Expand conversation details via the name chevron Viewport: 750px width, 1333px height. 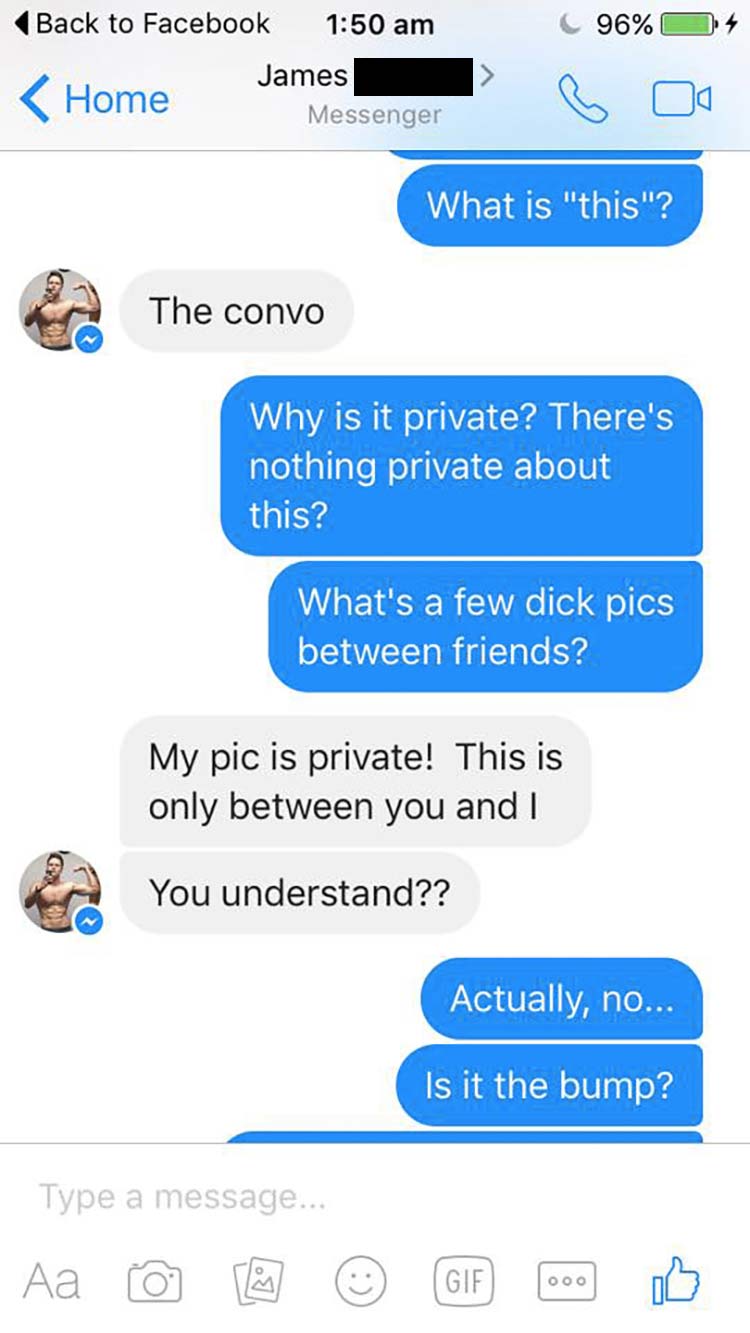[x=487, y=74]
